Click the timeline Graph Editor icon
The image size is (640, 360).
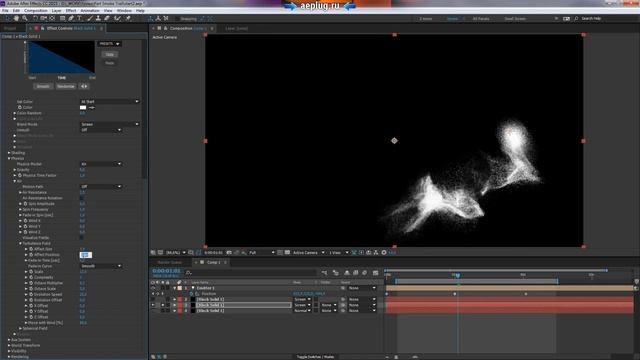375,273
